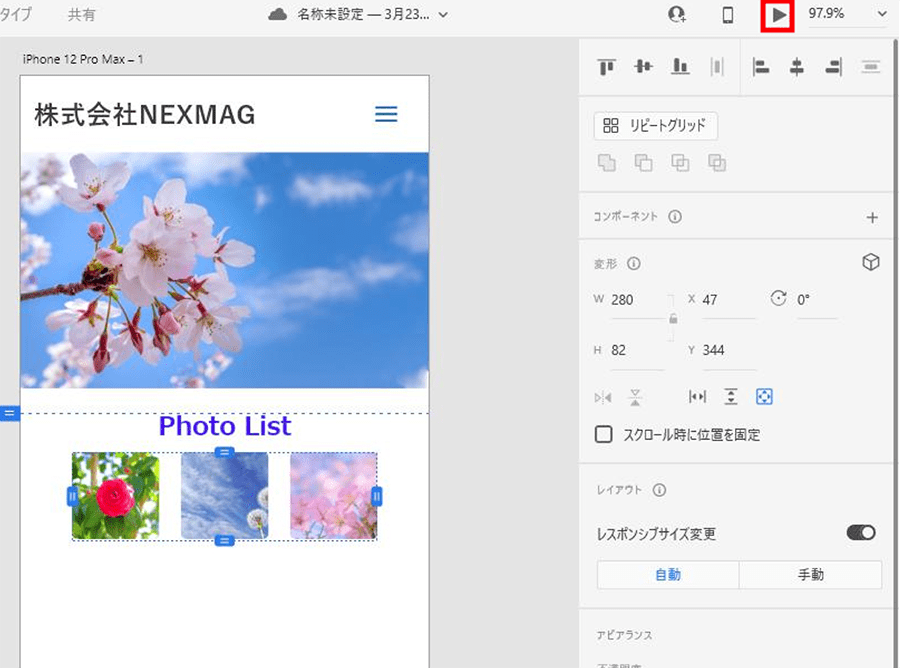Click the right handle of photo group
900x668 pixels.
point(377,496)
